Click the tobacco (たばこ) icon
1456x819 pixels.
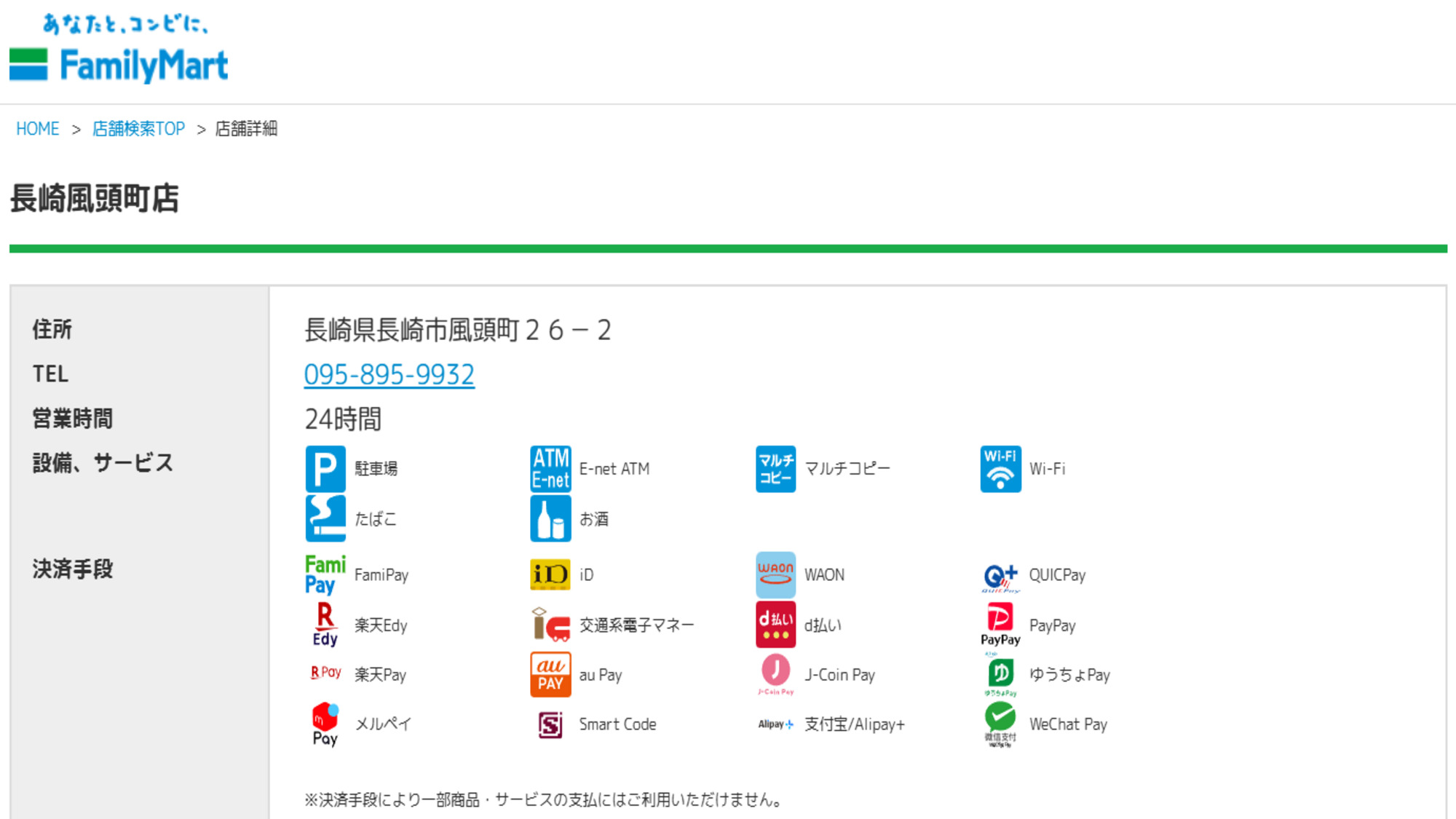325,518
